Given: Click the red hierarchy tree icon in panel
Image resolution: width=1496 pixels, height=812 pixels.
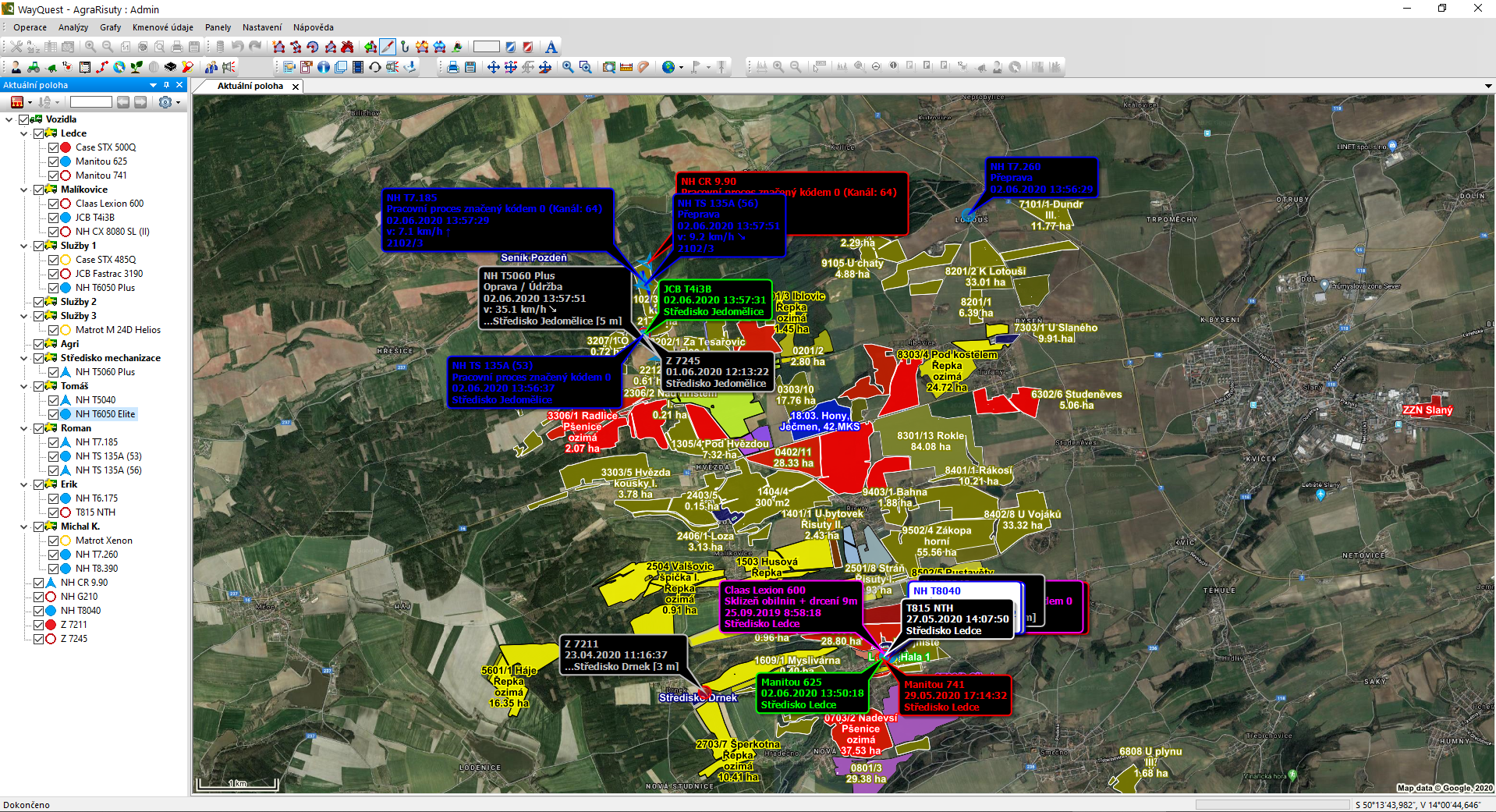Looking at the screenshot, I should 16,102.
